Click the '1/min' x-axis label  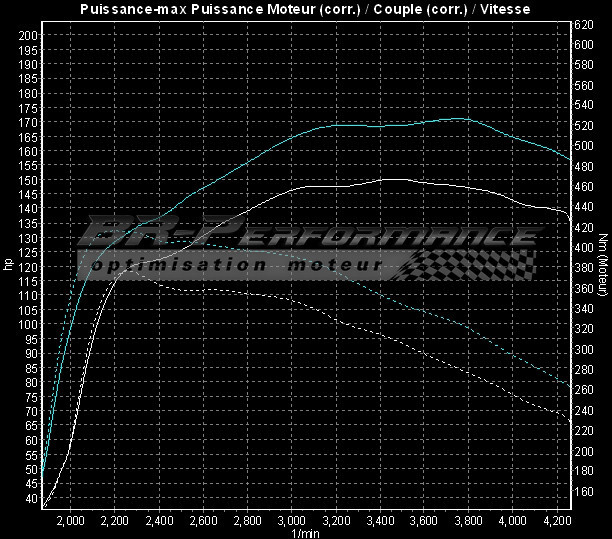[x=306, y=532]
